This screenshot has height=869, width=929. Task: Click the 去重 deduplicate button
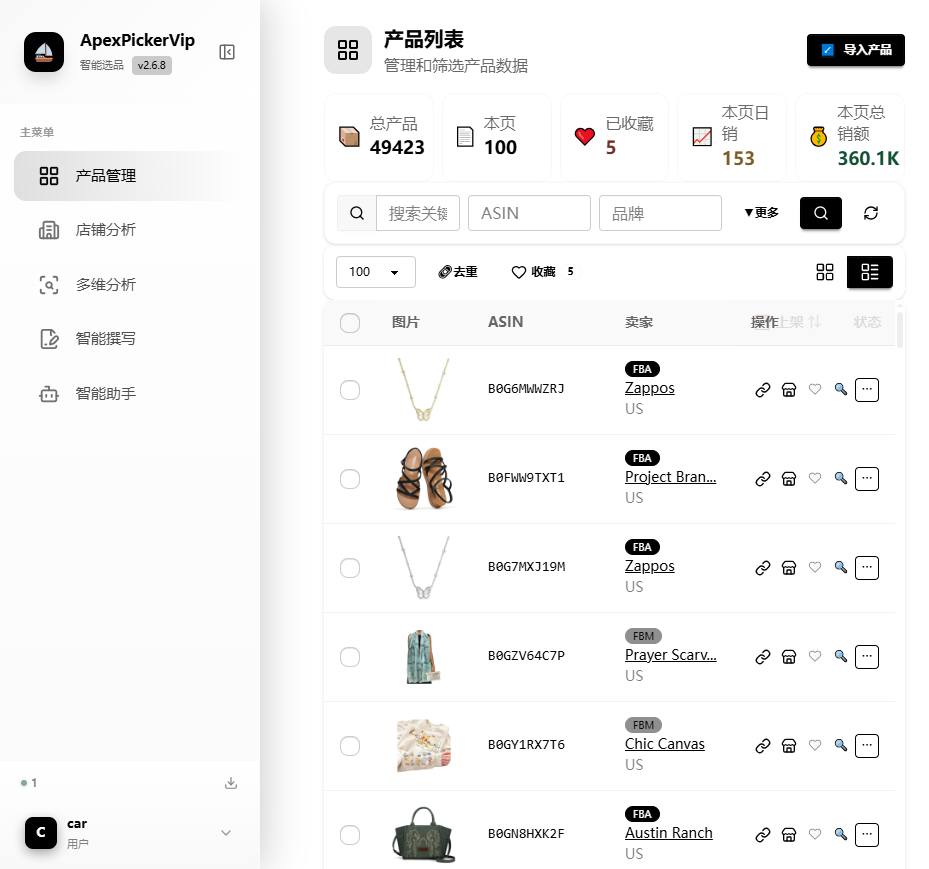coord(457,272)
